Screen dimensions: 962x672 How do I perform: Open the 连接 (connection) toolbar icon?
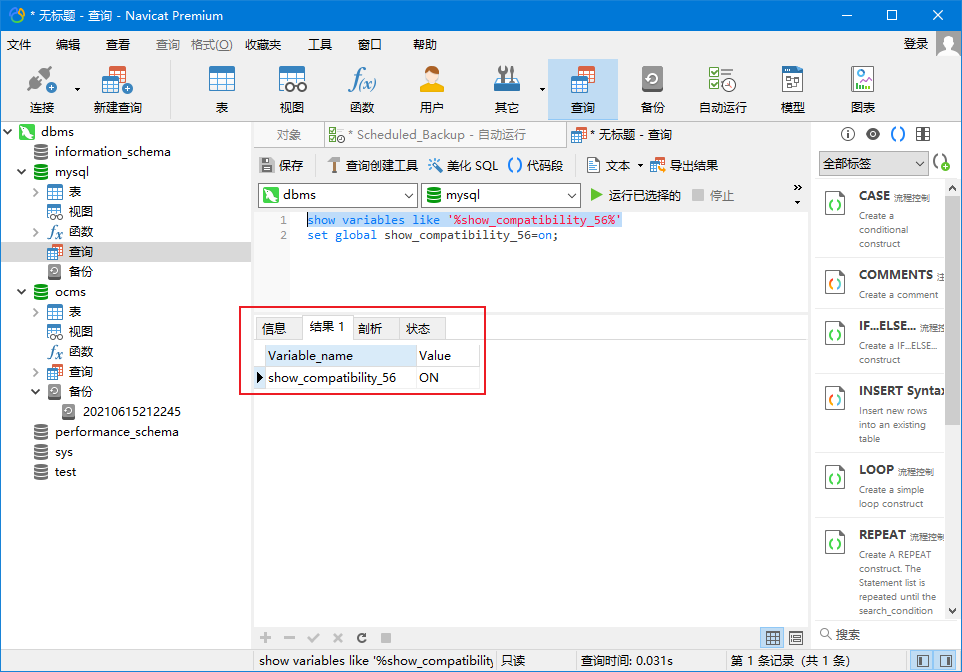click(x=41, y=90)
